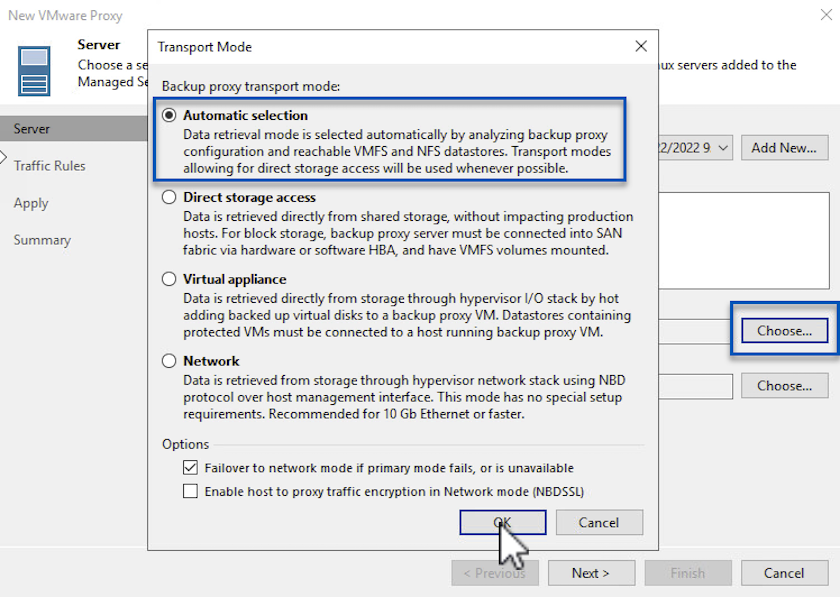The height and width of the screenshot is (597, 840).
Task: Open the Server wizard step
Action: pyautogui.click(x=73, y=129)
